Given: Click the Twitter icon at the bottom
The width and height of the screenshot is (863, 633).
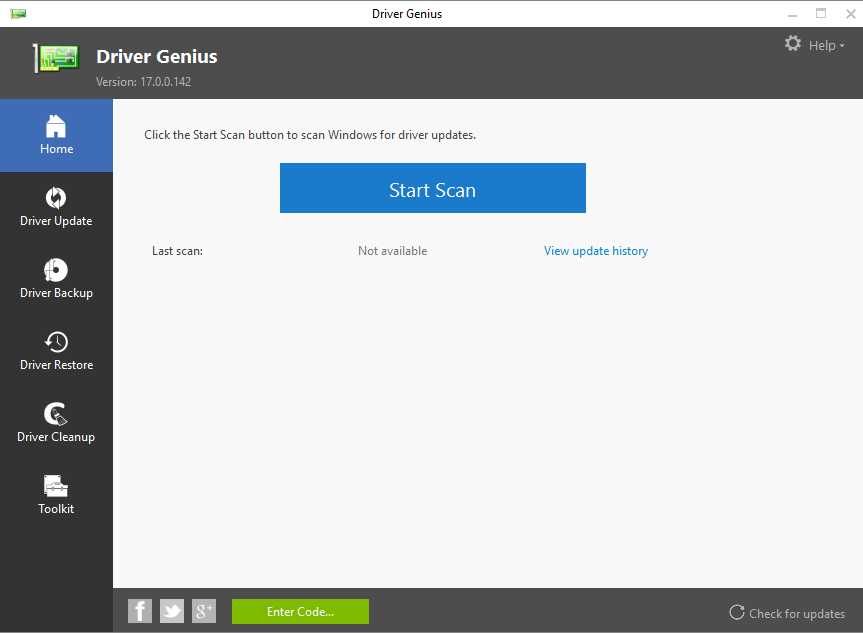Looking at the screenshot, I should click(171, 610).
